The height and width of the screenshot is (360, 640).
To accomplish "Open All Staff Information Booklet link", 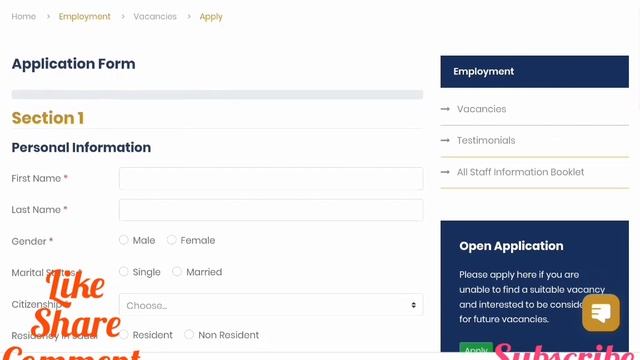I will (520, 172).
